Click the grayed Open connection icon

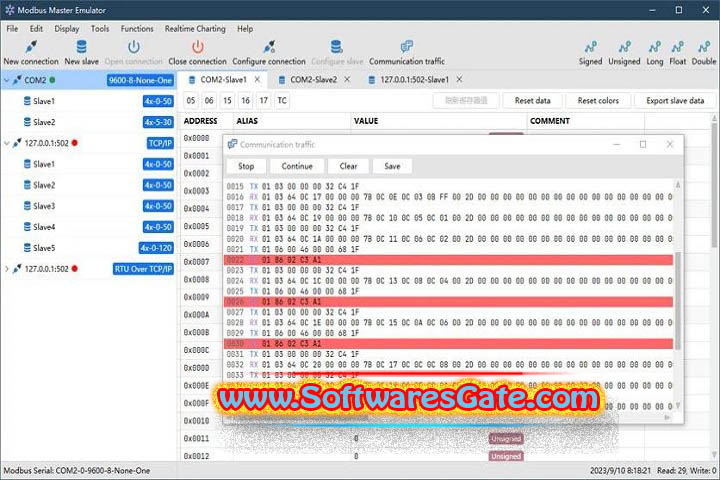click(x=134, y=47)
